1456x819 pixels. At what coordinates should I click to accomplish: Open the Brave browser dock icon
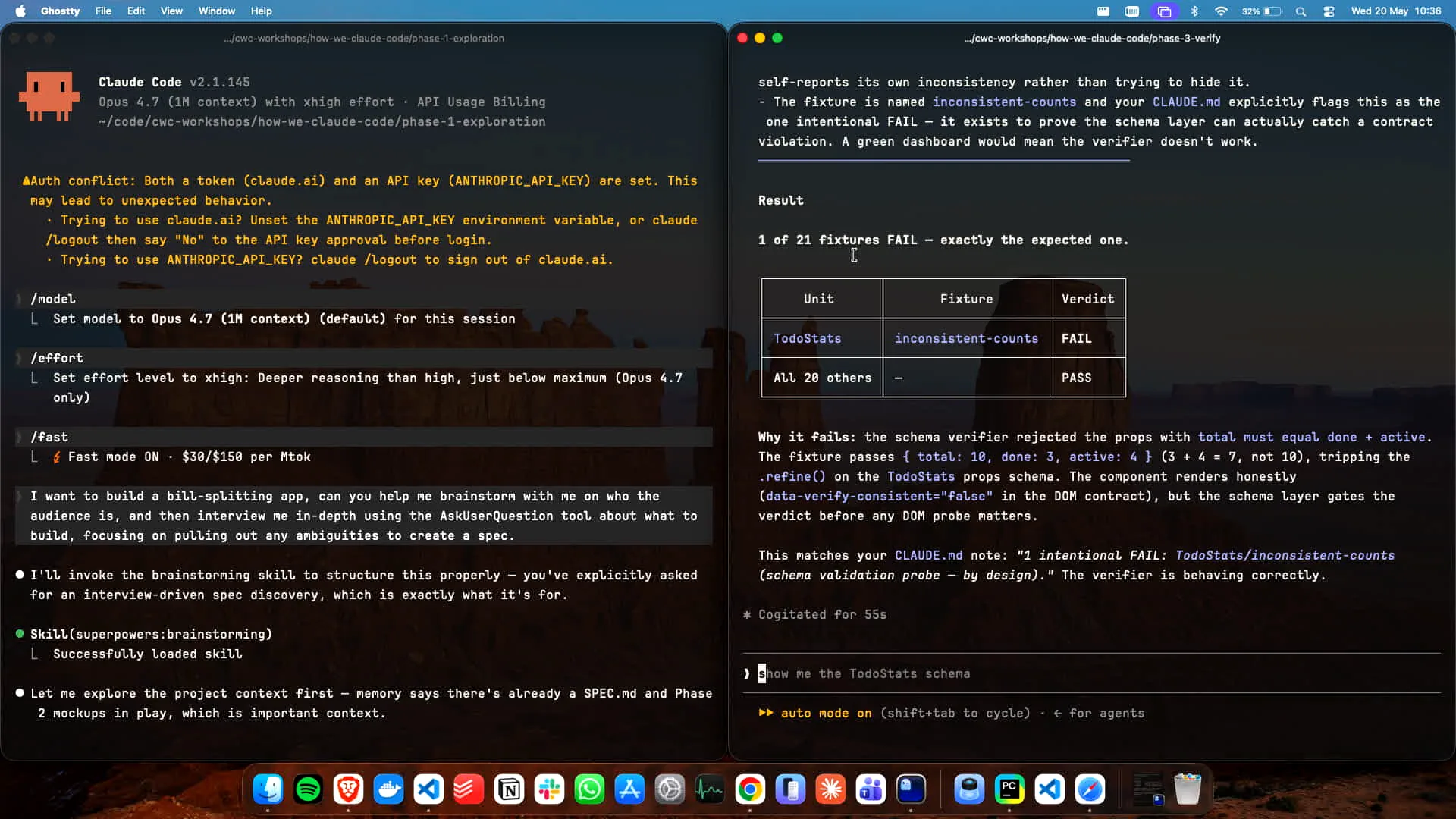(x=348, y=789)
